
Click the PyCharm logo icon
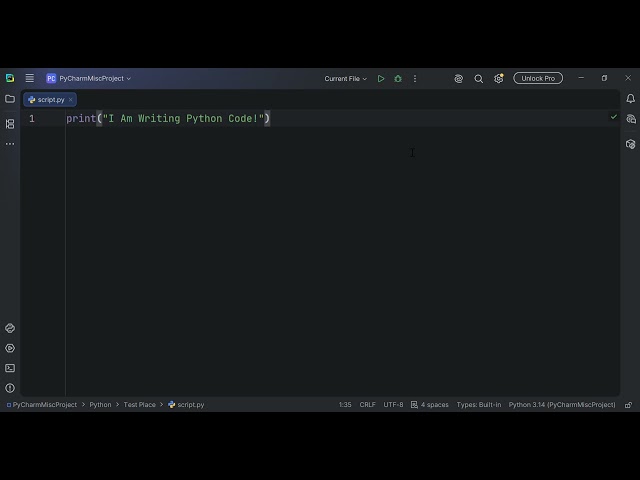10,78
